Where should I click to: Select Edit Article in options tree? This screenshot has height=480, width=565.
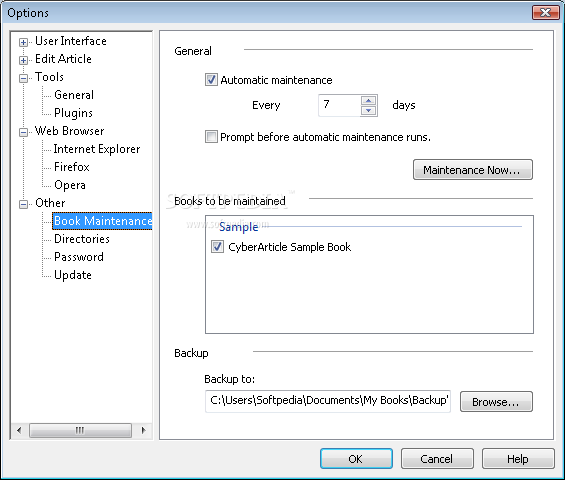[x=63, y=59]
